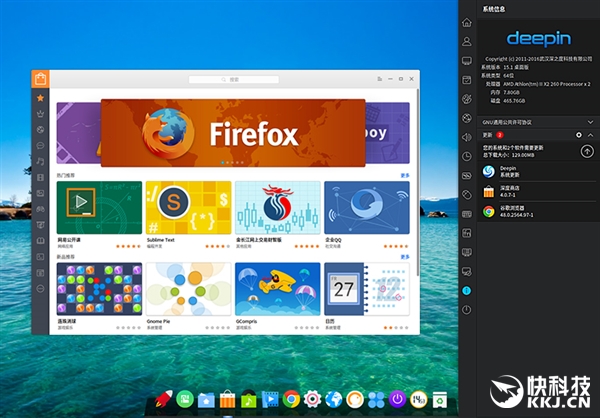
Task: Collapse the updates section chevron
Action: click(x=590, y=135)
